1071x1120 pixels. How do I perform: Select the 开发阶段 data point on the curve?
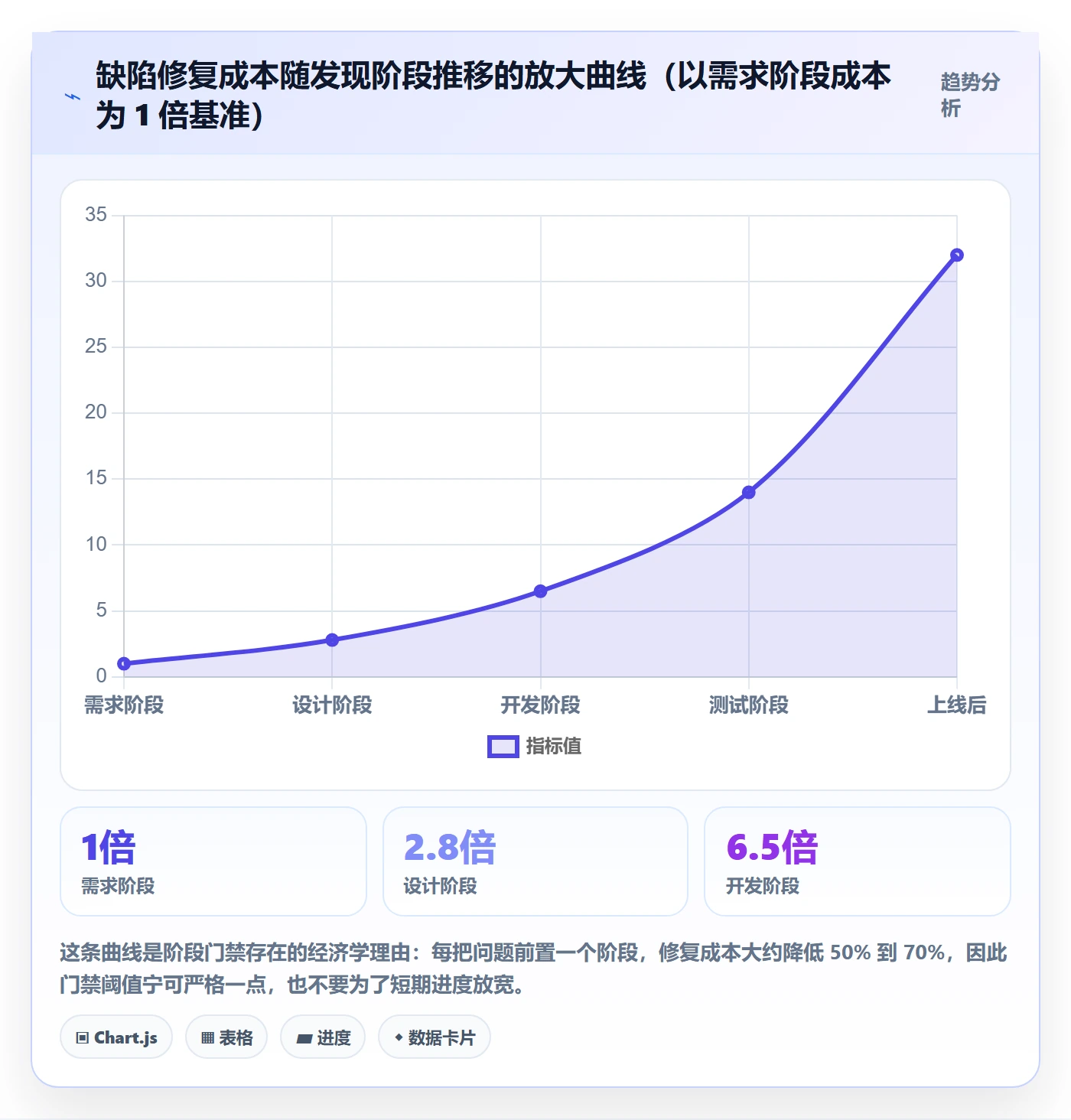(x=540, y=591)
